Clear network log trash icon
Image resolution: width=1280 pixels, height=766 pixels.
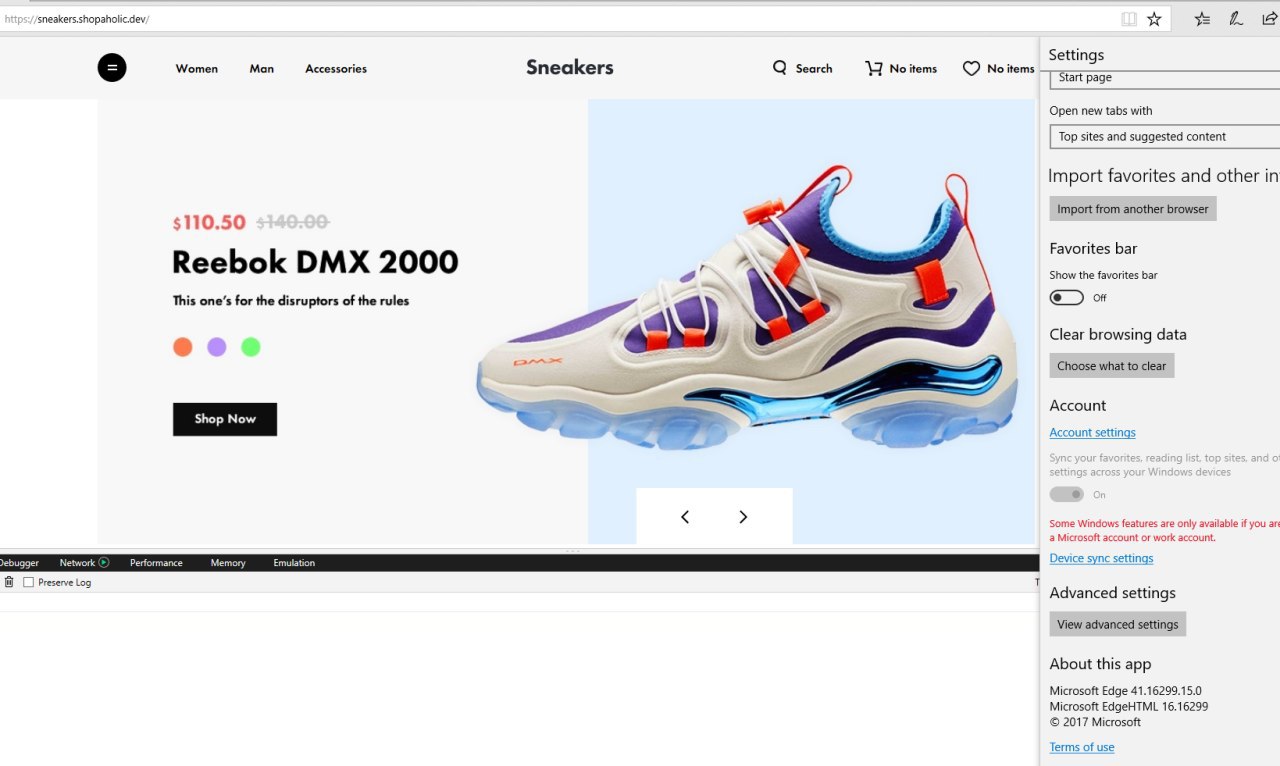point(9,582)
